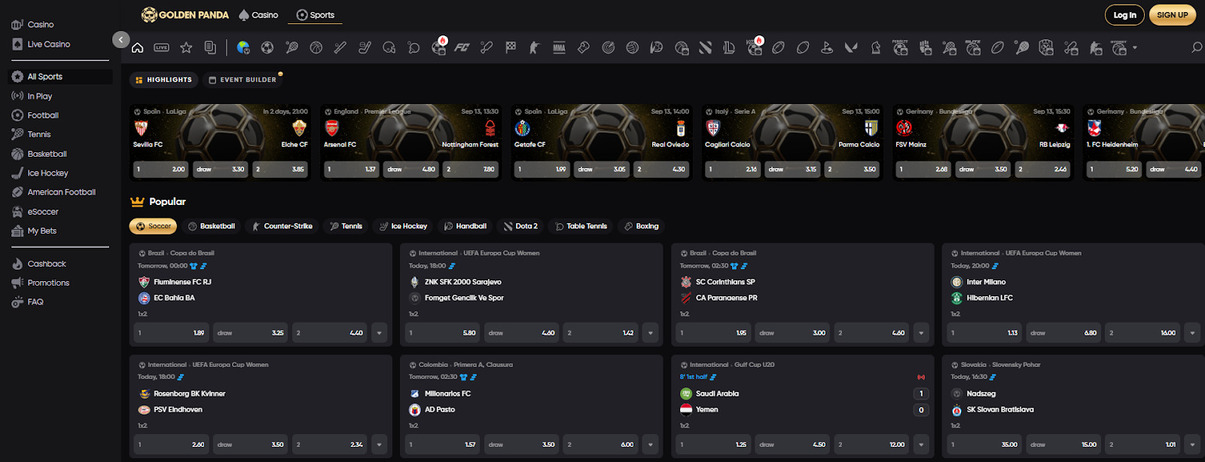Expand markets for Millonarios vs AD Pasto card
This screenshot has width=1205, height=462.
click(648, 444)
